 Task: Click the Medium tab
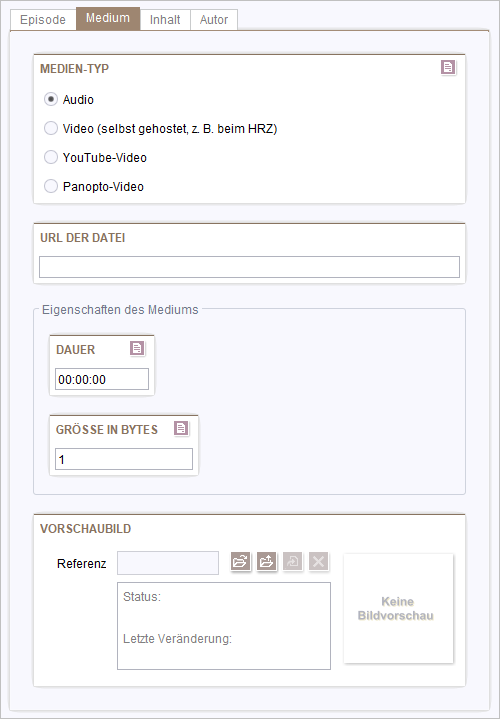(x=108, y=18)
